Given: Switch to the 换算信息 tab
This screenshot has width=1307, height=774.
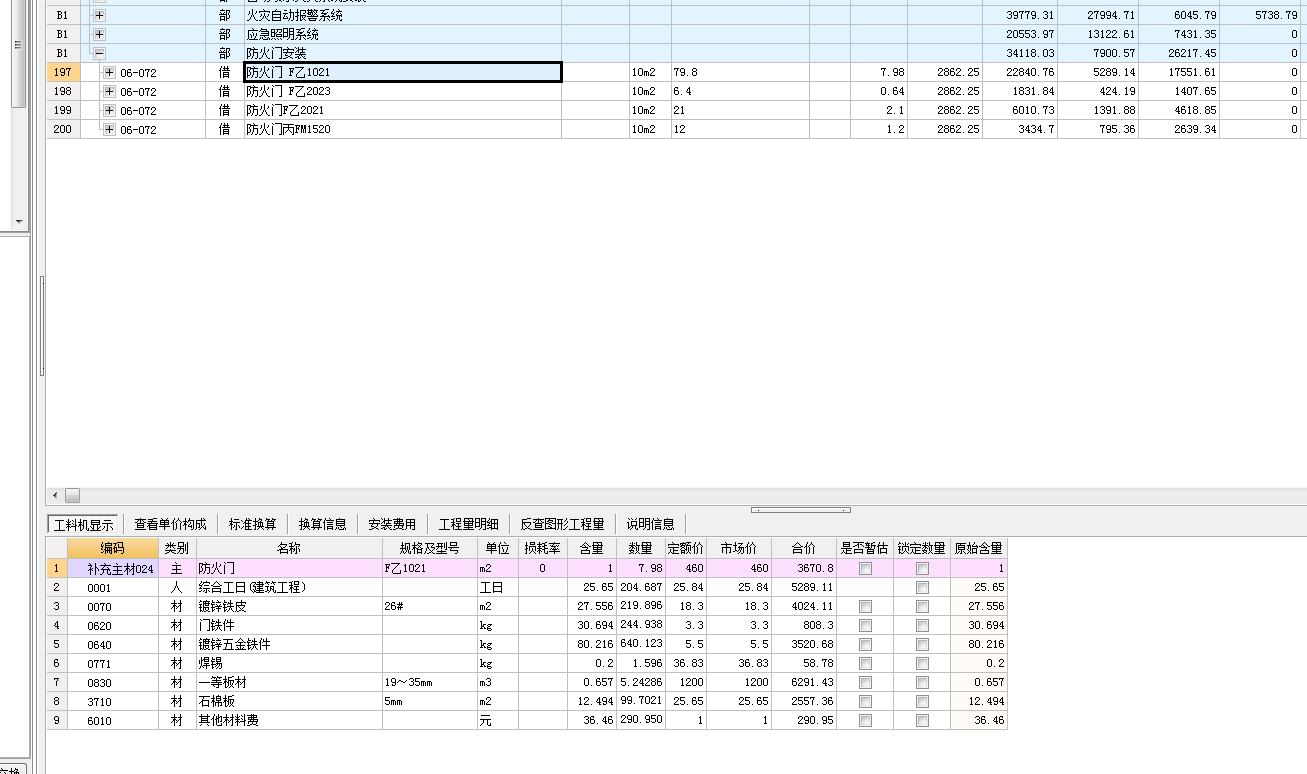Looking at the screenshot, I should [x=323, y=524].
